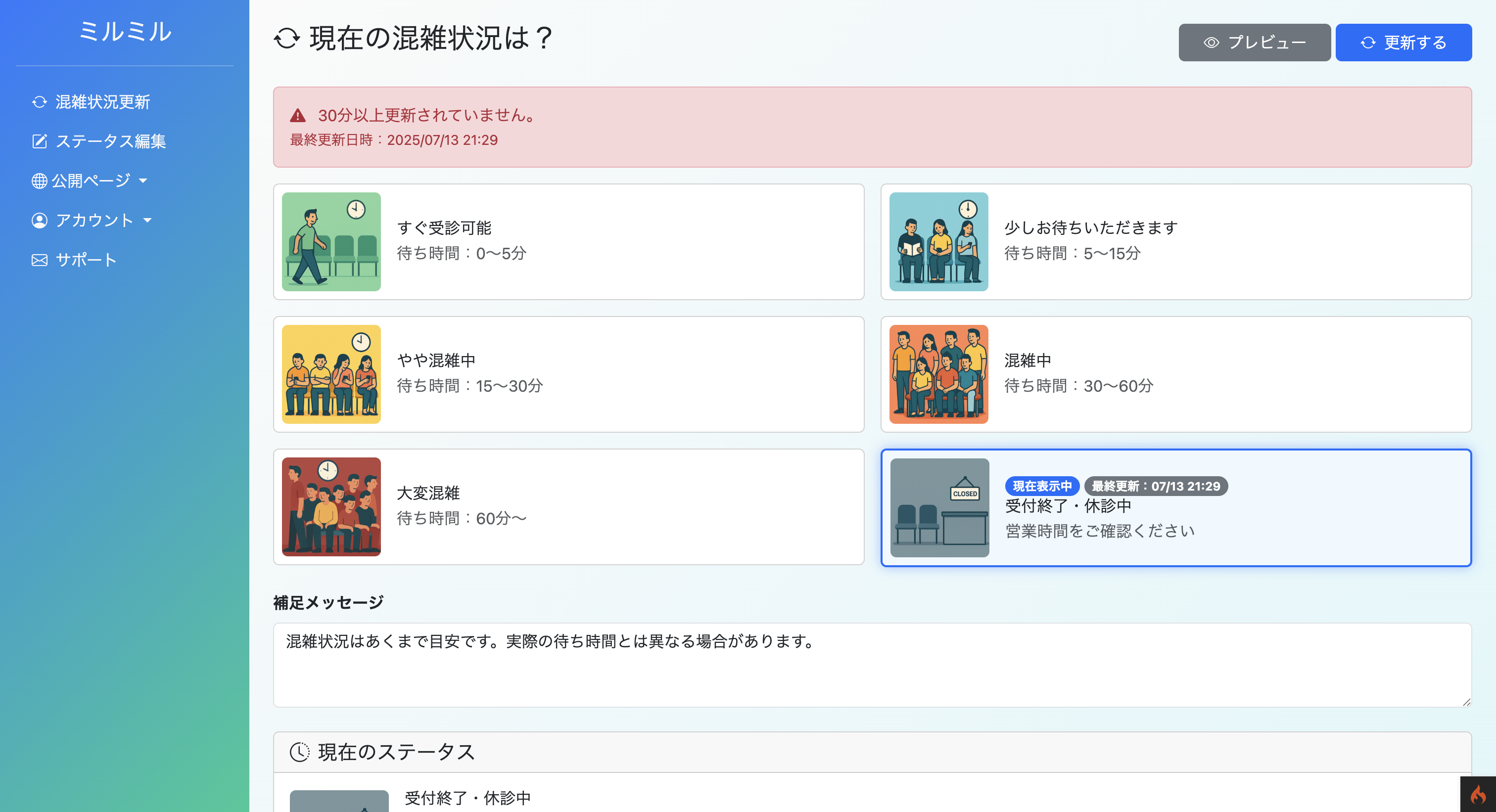Click the refresh icon on 更新する button

pos(1368,43)
